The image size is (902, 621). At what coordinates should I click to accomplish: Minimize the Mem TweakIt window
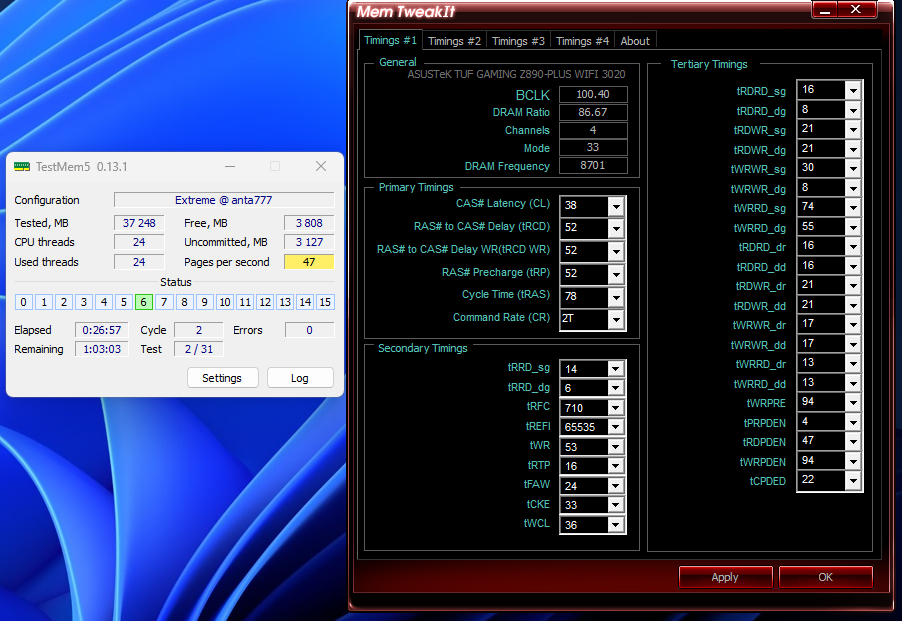click(825, 10)
